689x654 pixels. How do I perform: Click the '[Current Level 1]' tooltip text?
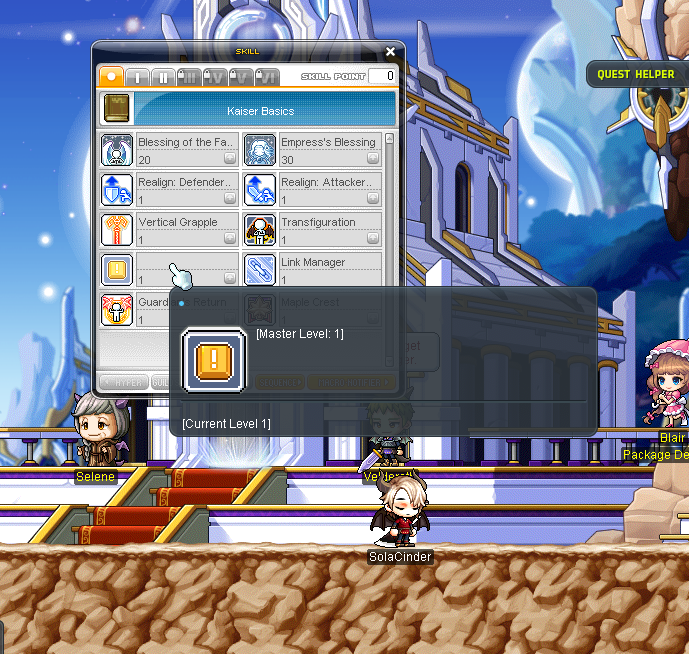click(226, 424)
